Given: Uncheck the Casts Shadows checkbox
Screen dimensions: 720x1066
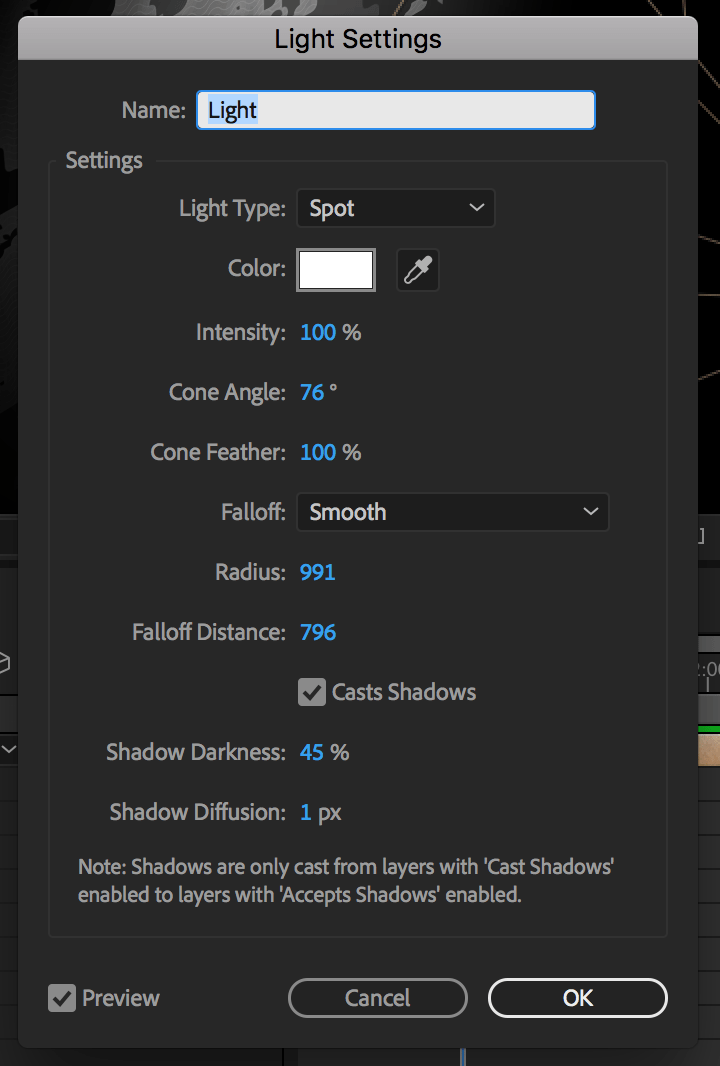Looking at the screenshot, I should (311, 691).
